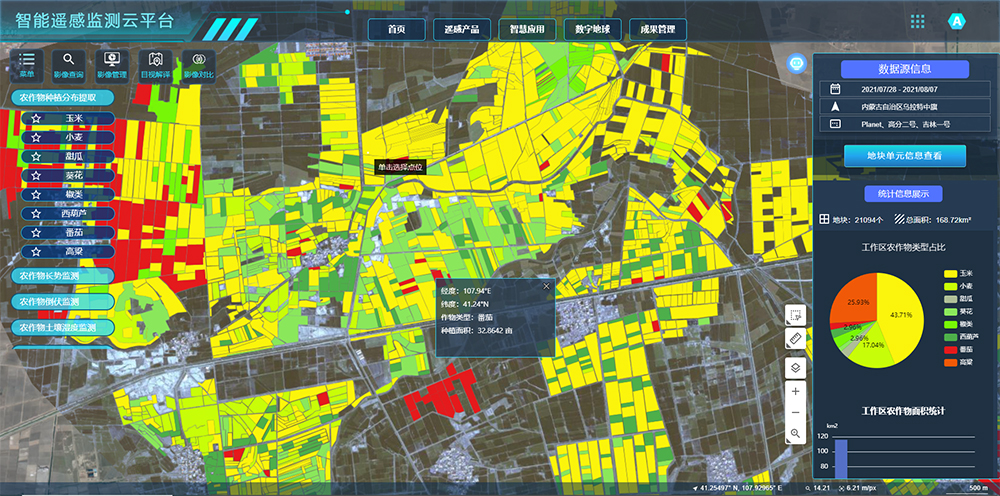Close the crop info popup

546,286
